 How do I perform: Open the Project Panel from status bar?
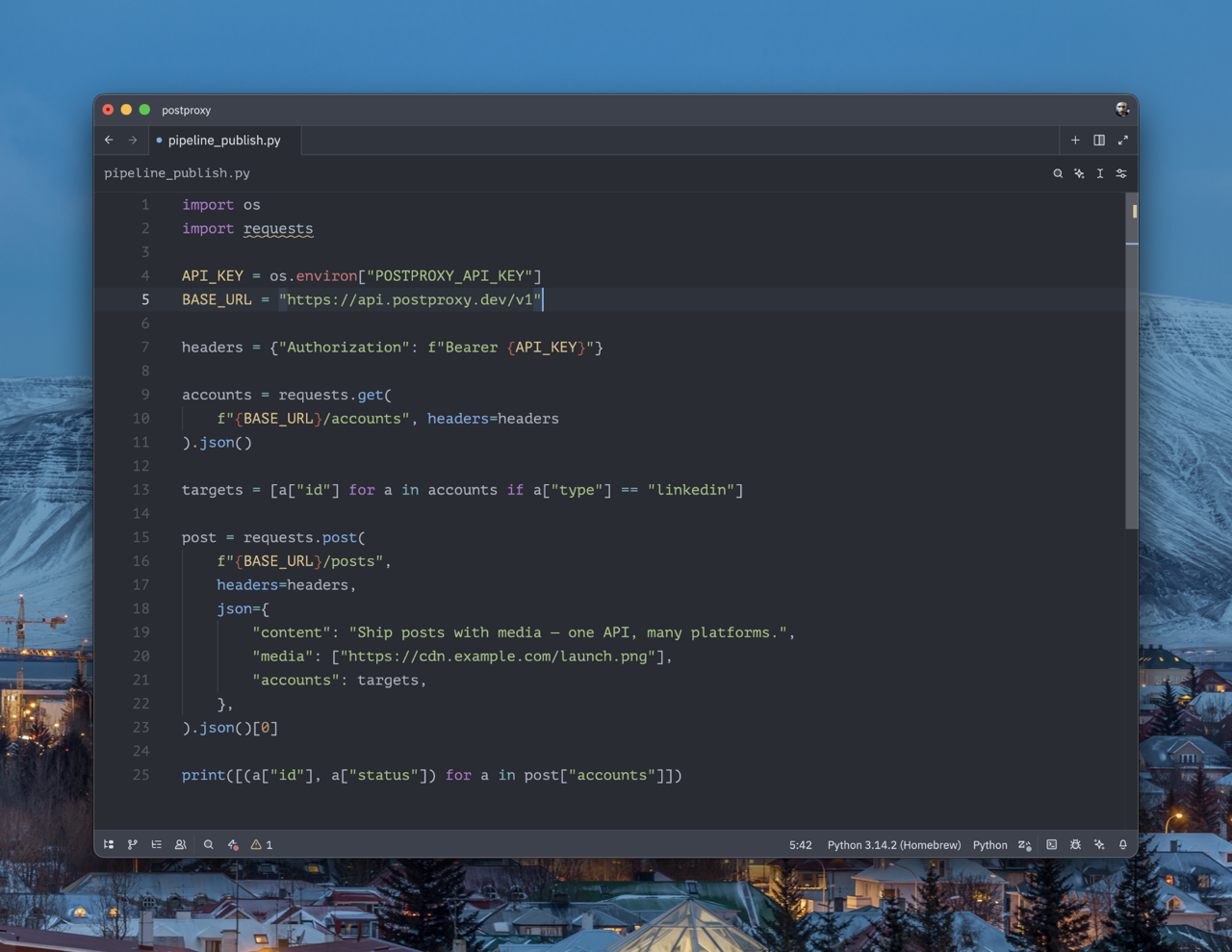point(109,844)
